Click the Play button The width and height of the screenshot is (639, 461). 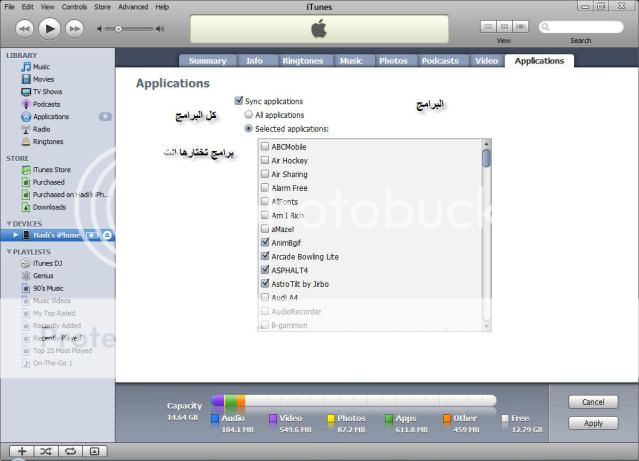coord(49,29)
